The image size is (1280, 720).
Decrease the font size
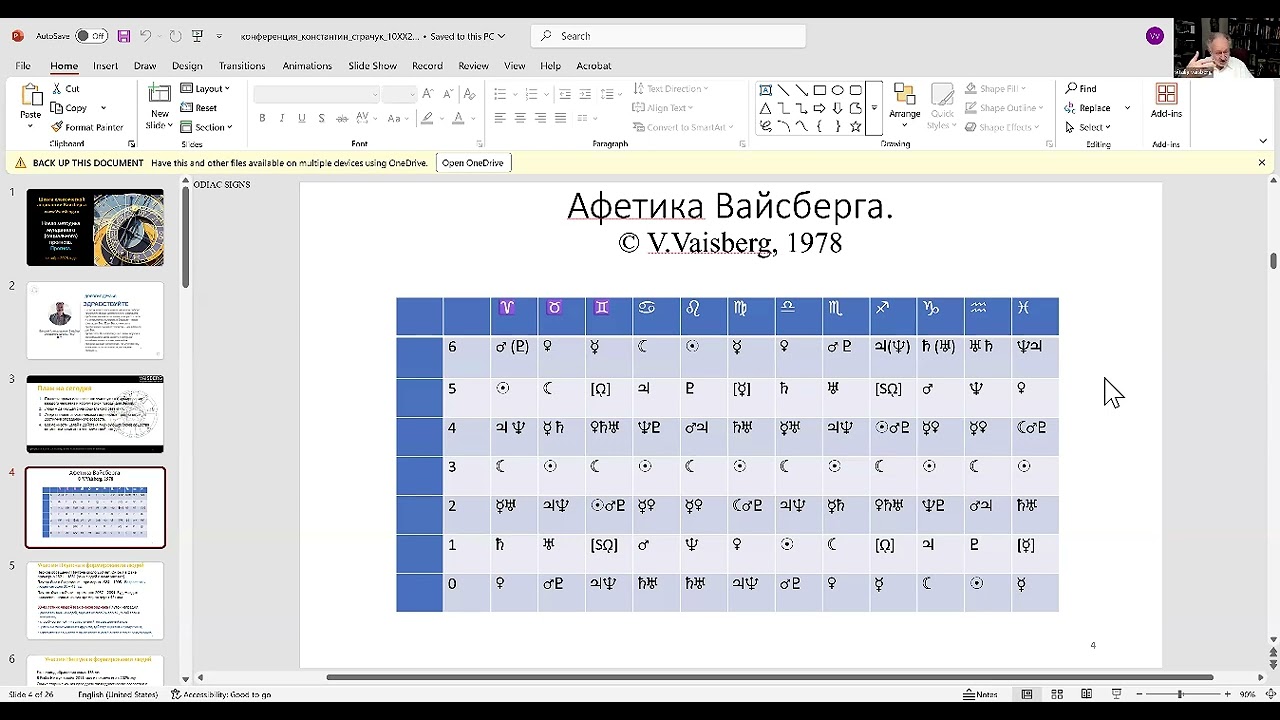(x=446, y=94)
